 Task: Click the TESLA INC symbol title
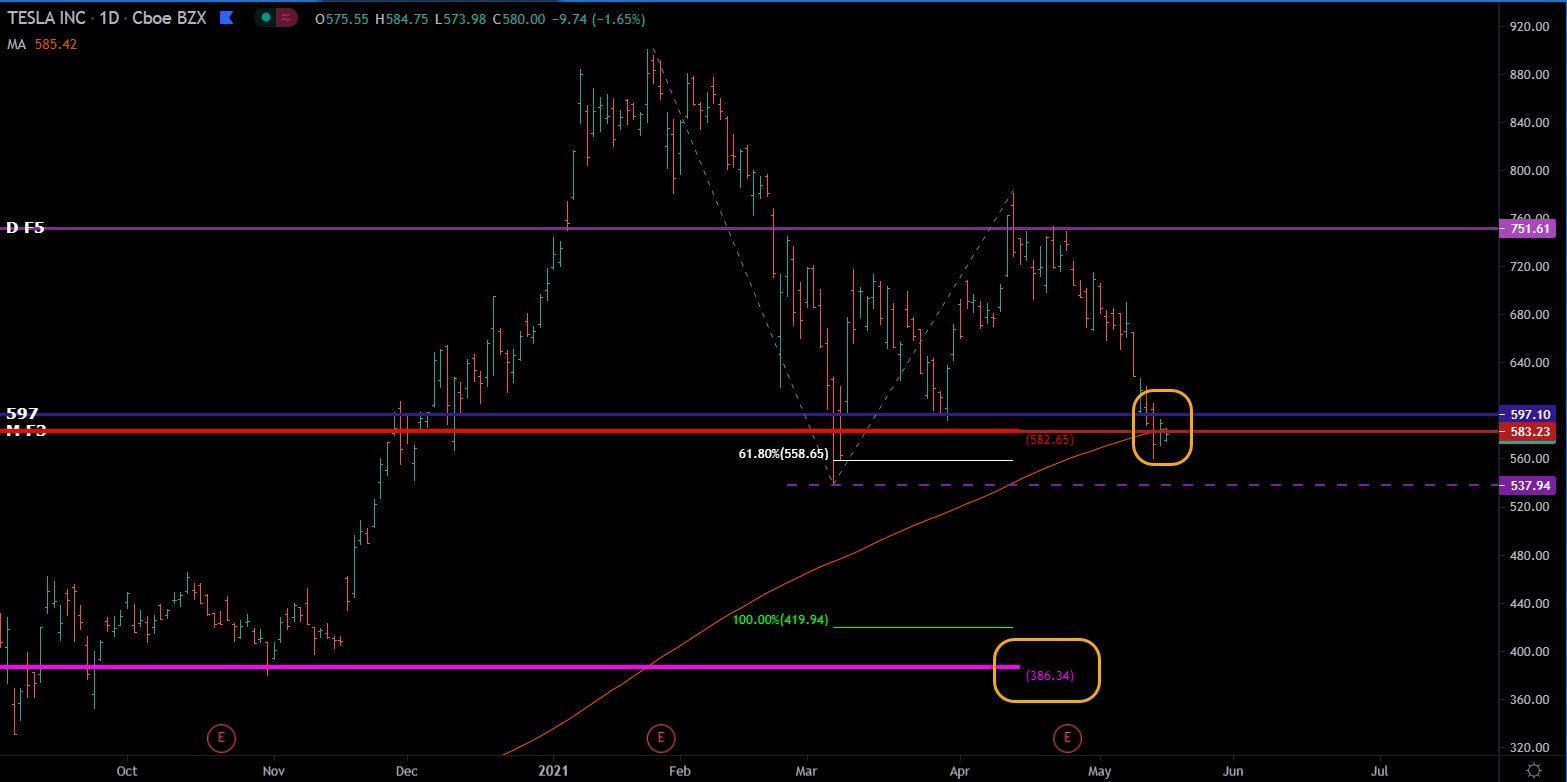(x=47, y=19)
